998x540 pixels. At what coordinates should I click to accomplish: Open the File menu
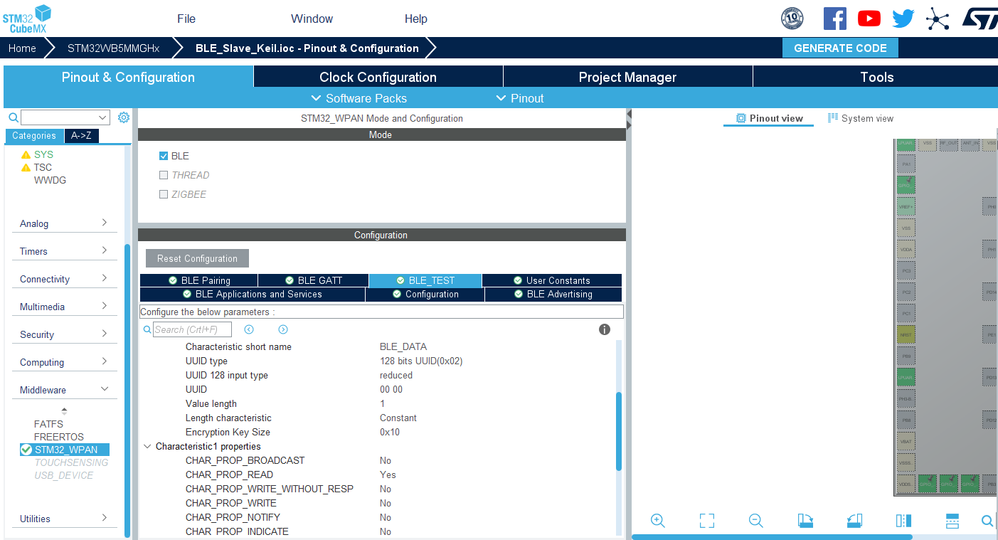tap(186, 18)
